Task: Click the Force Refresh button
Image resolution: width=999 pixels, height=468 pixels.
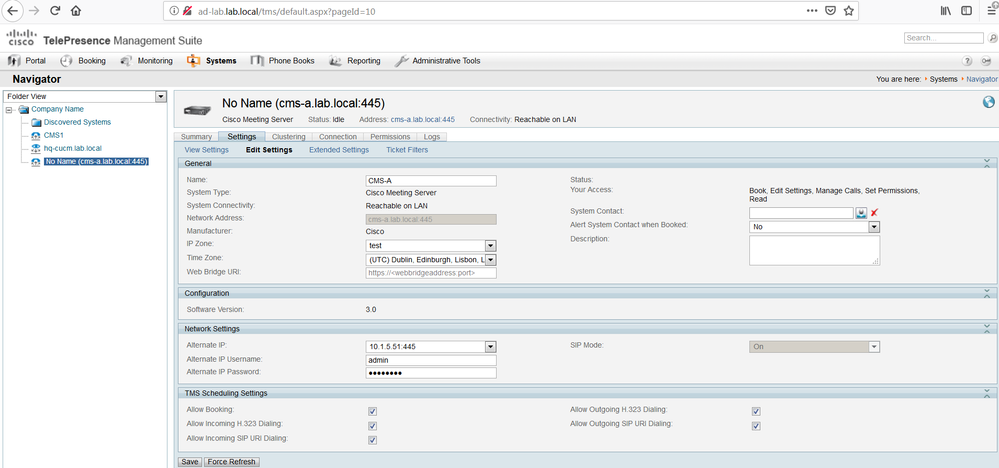Action: (x=232, y=462)
